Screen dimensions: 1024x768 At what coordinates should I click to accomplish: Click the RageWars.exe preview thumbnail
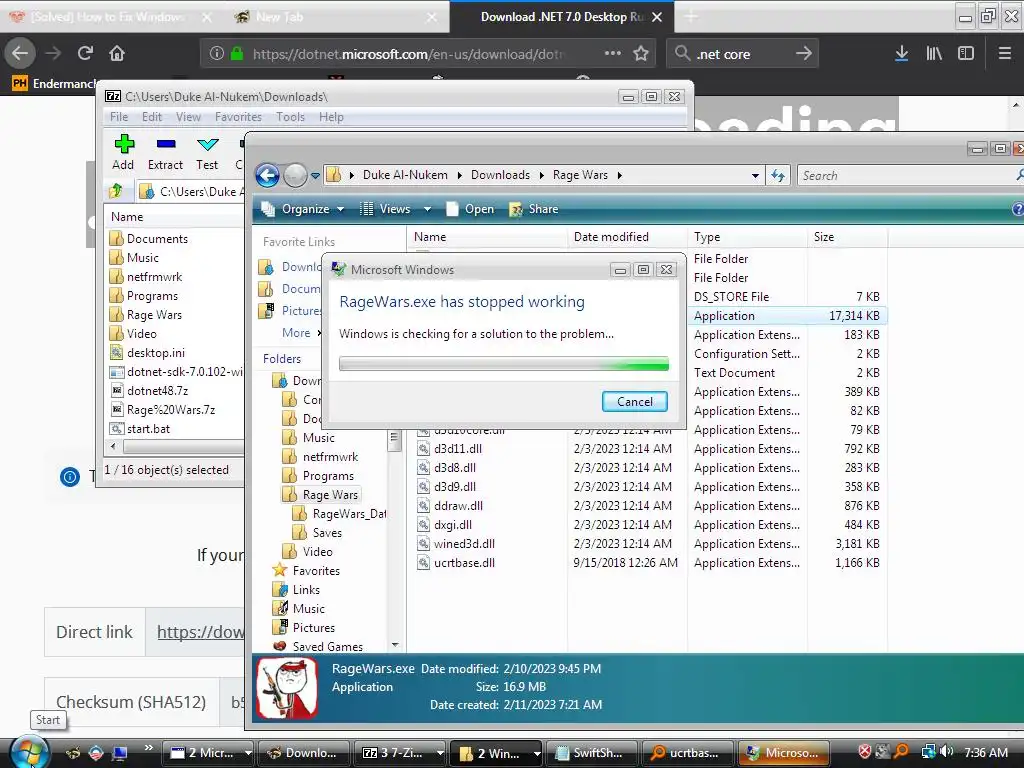(287, 688)
